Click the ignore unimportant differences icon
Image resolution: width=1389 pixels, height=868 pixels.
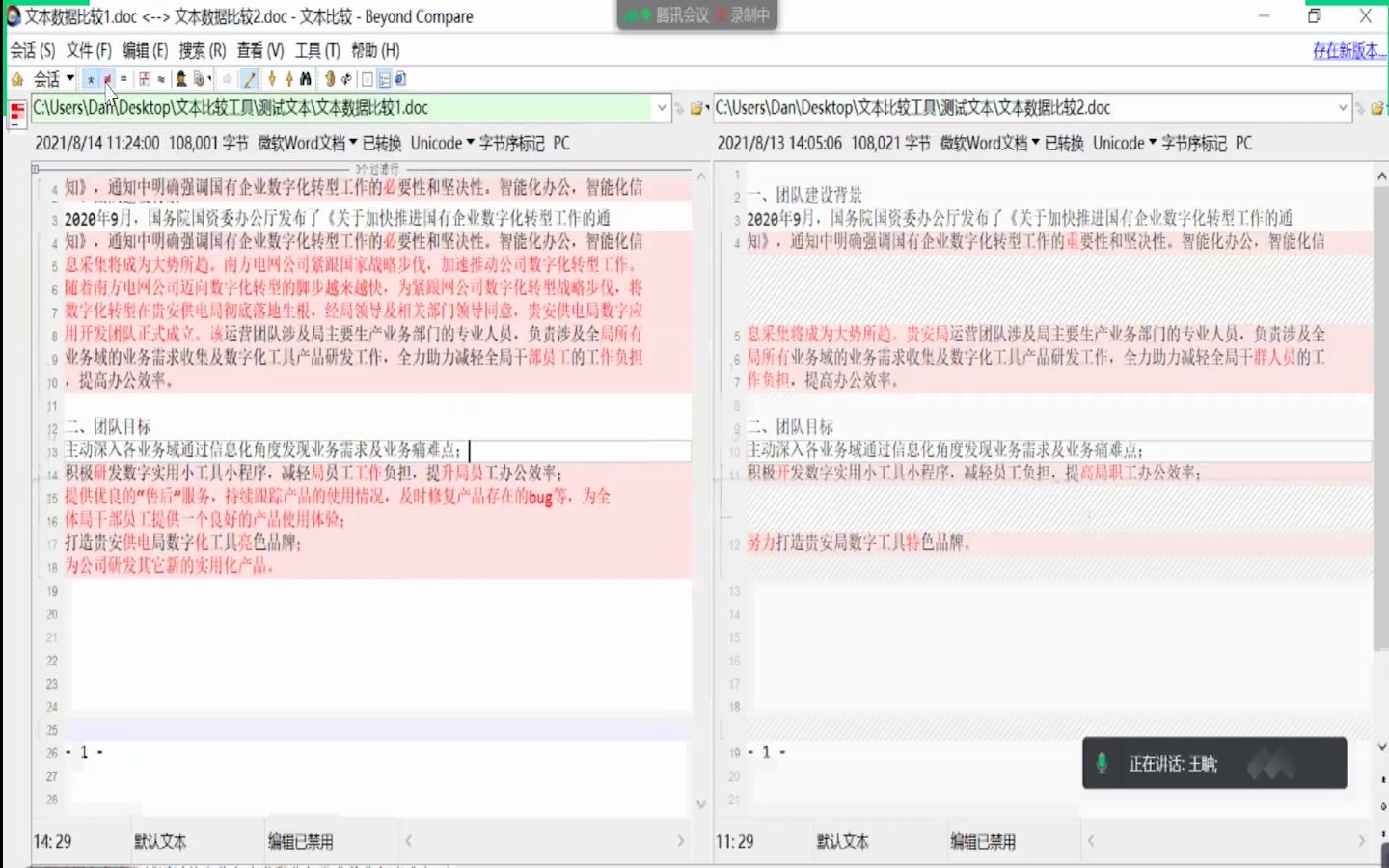(x=160, y=79)
